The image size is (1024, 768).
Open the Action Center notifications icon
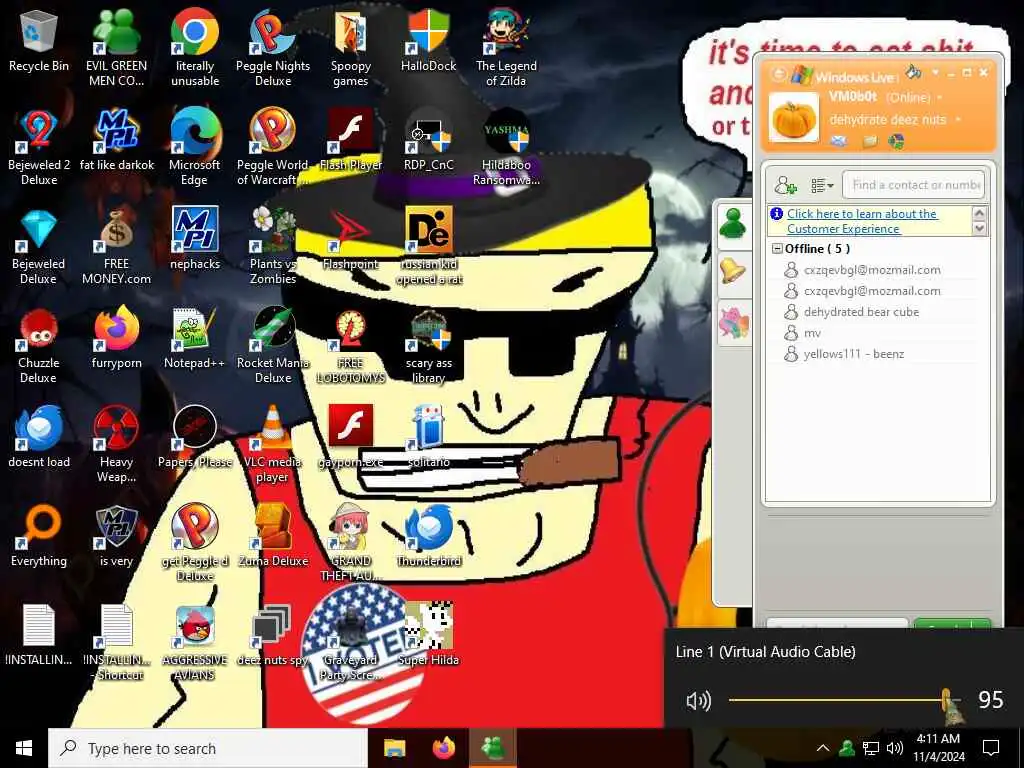click(x=991, y=748)
